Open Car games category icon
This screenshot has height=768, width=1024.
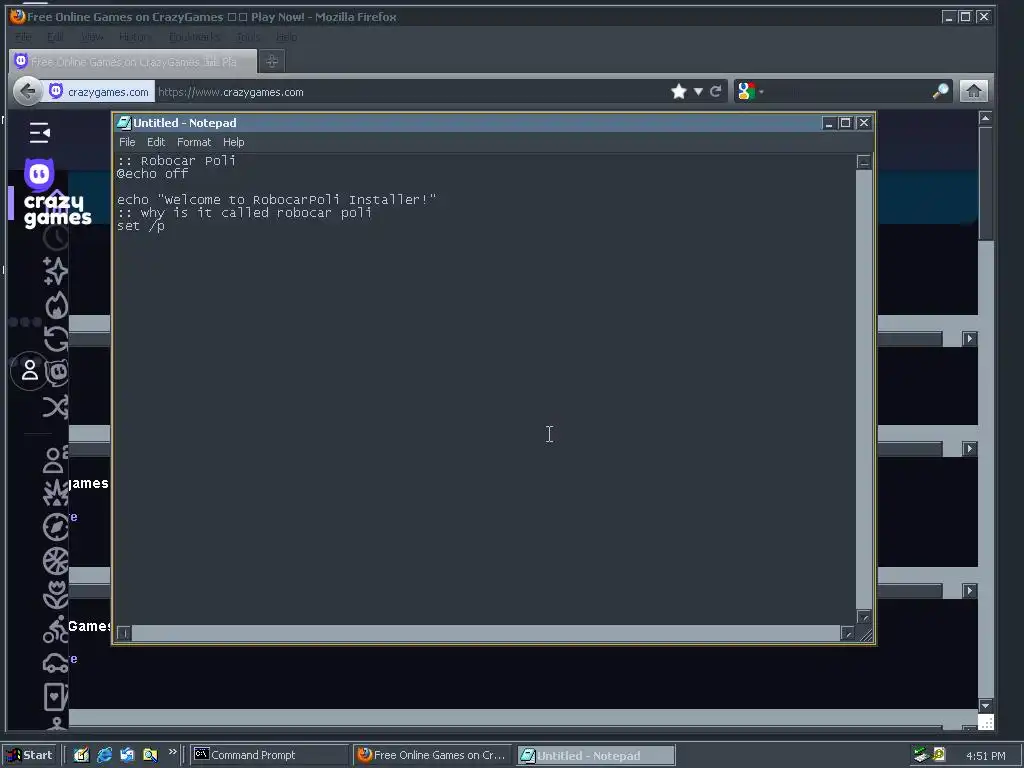click(x=56, y=664)
